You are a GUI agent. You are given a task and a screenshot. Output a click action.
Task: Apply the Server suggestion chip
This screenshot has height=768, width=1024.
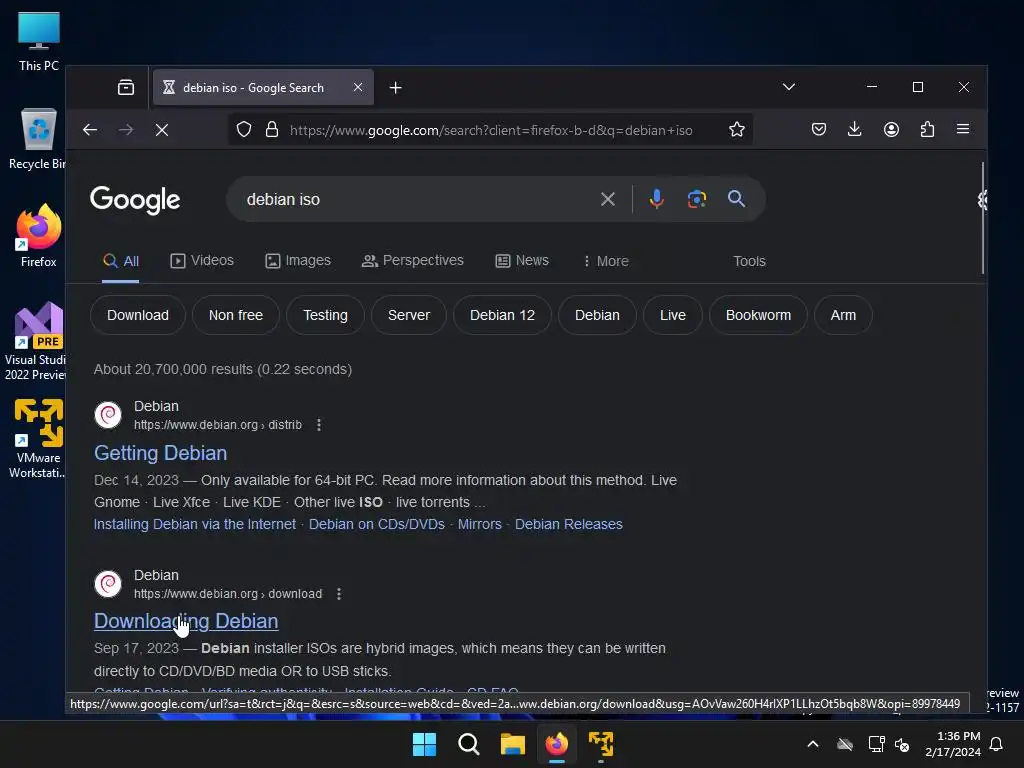(x=409, y=315)
